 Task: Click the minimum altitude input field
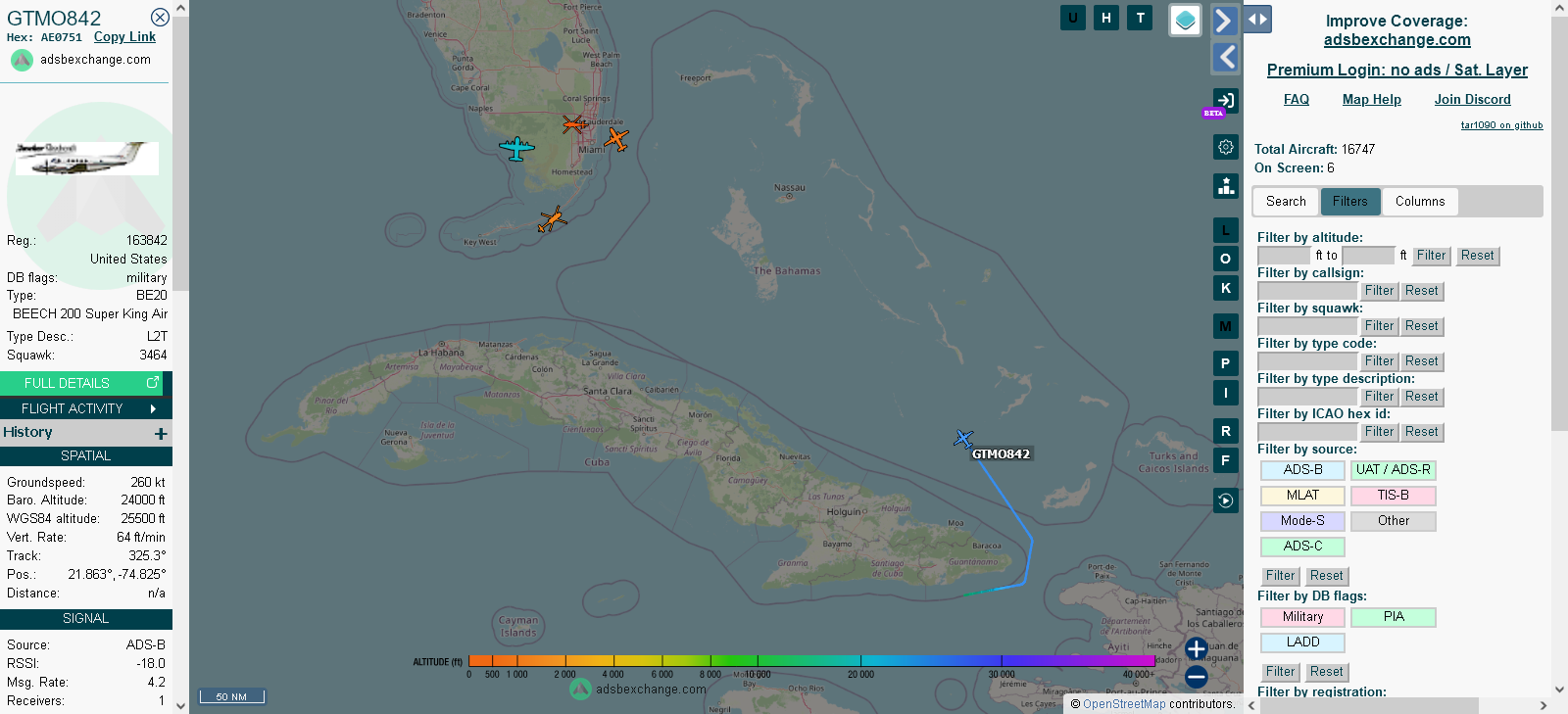coord(1285,256)
